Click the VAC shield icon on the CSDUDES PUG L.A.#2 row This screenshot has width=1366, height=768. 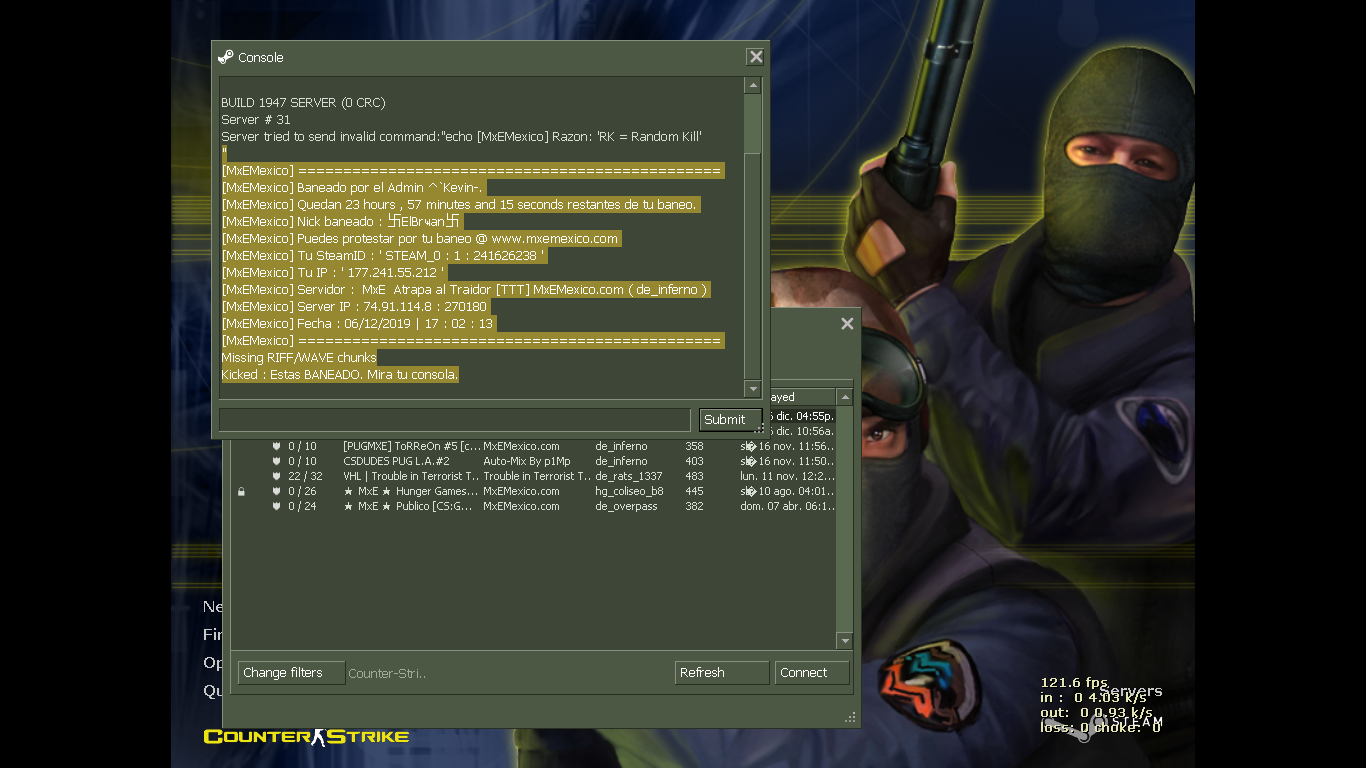276,461
